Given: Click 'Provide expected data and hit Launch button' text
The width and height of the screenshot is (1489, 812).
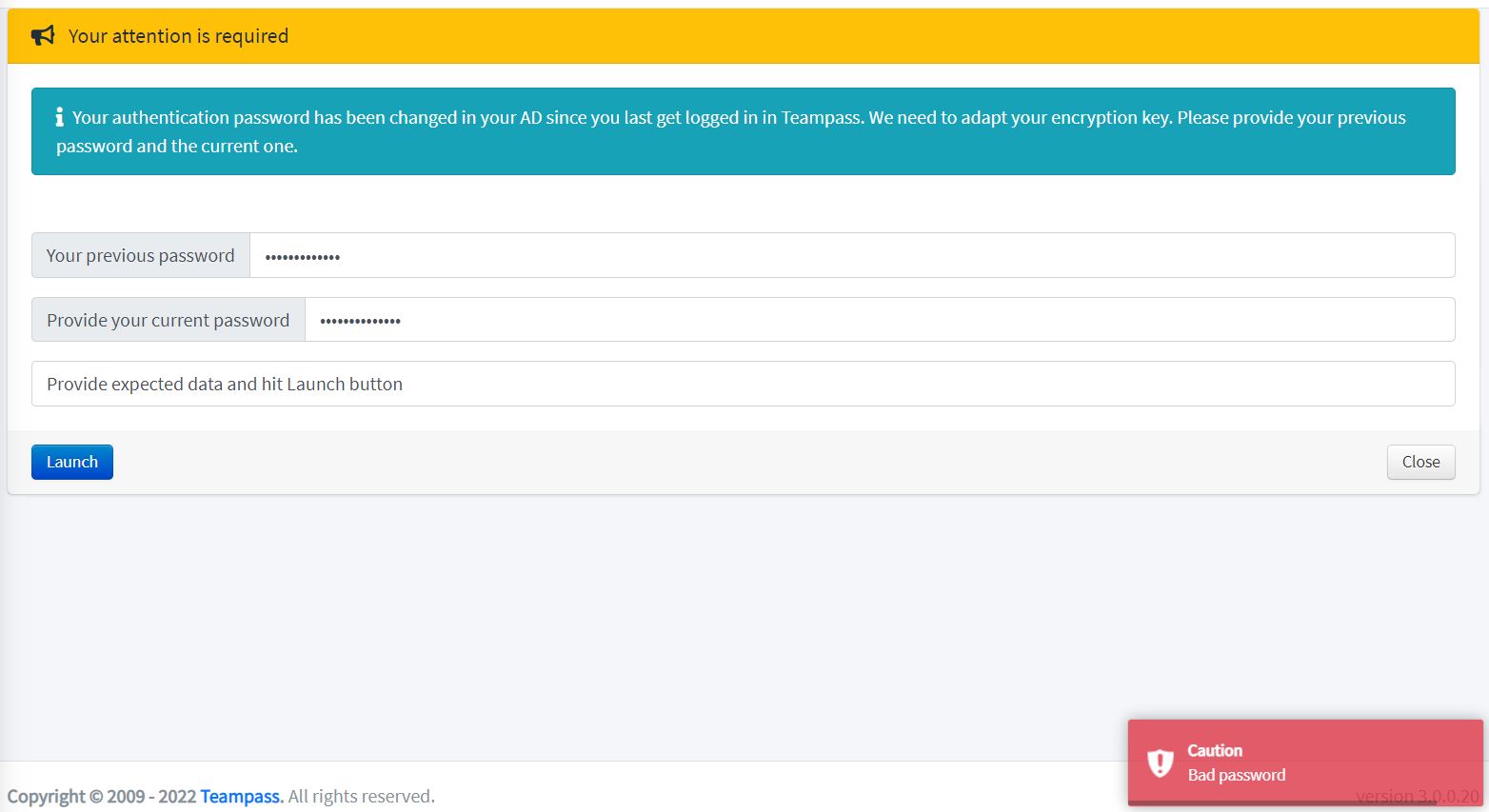Looking at the screenshot, I should 225,384.
